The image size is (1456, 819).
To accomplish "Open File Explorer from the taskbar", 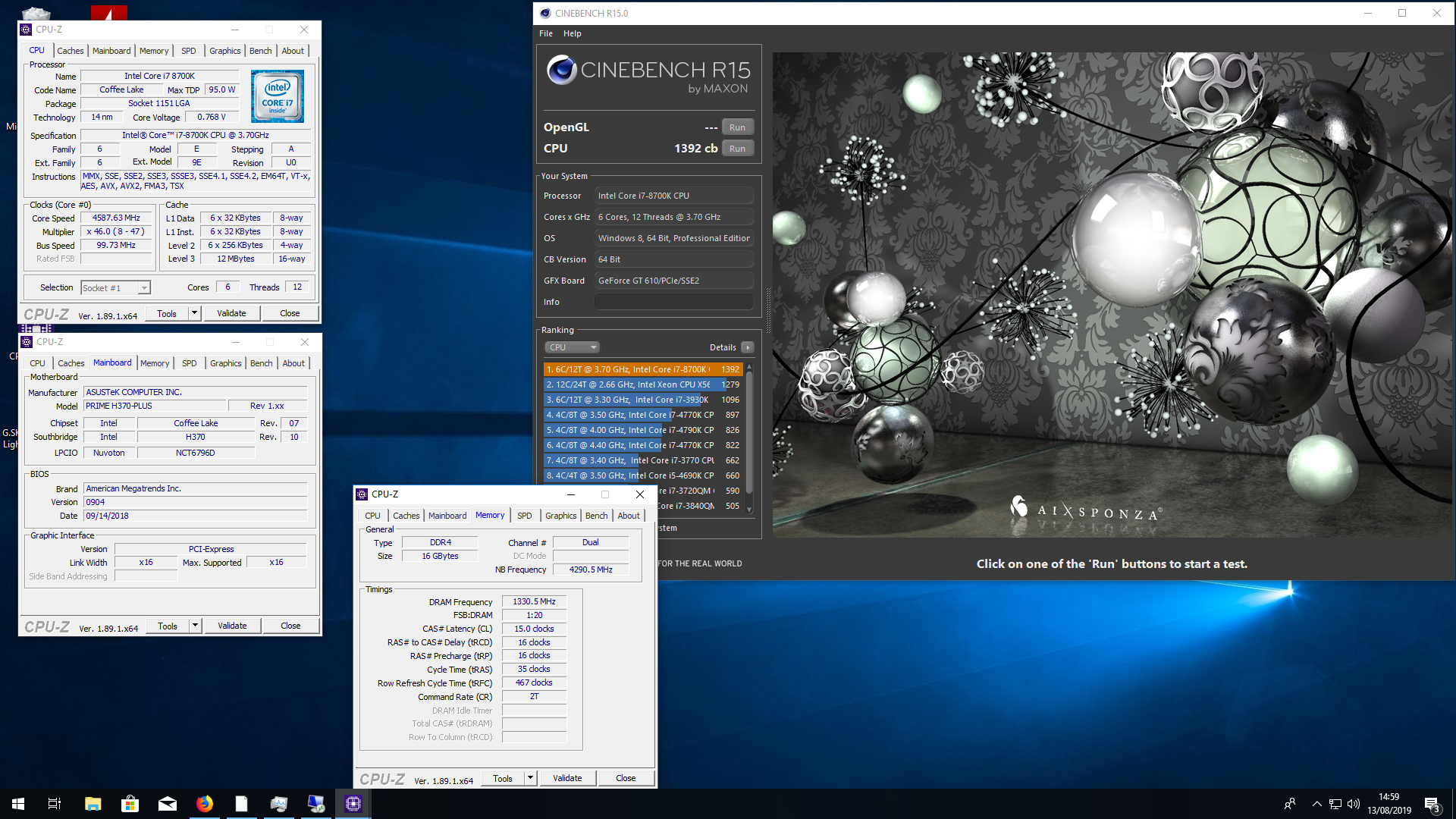I will coord(93,804).
